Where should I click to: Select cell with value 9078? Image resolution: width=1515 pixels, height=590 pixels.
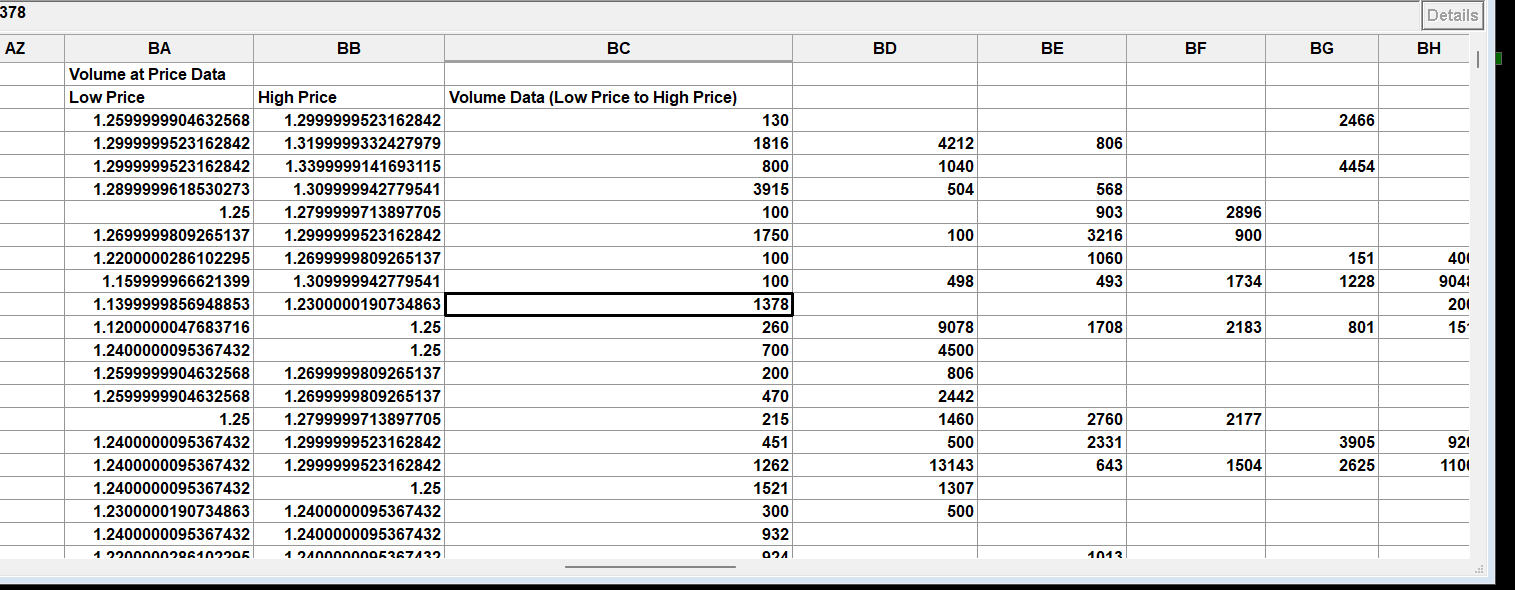coord(885,327)
